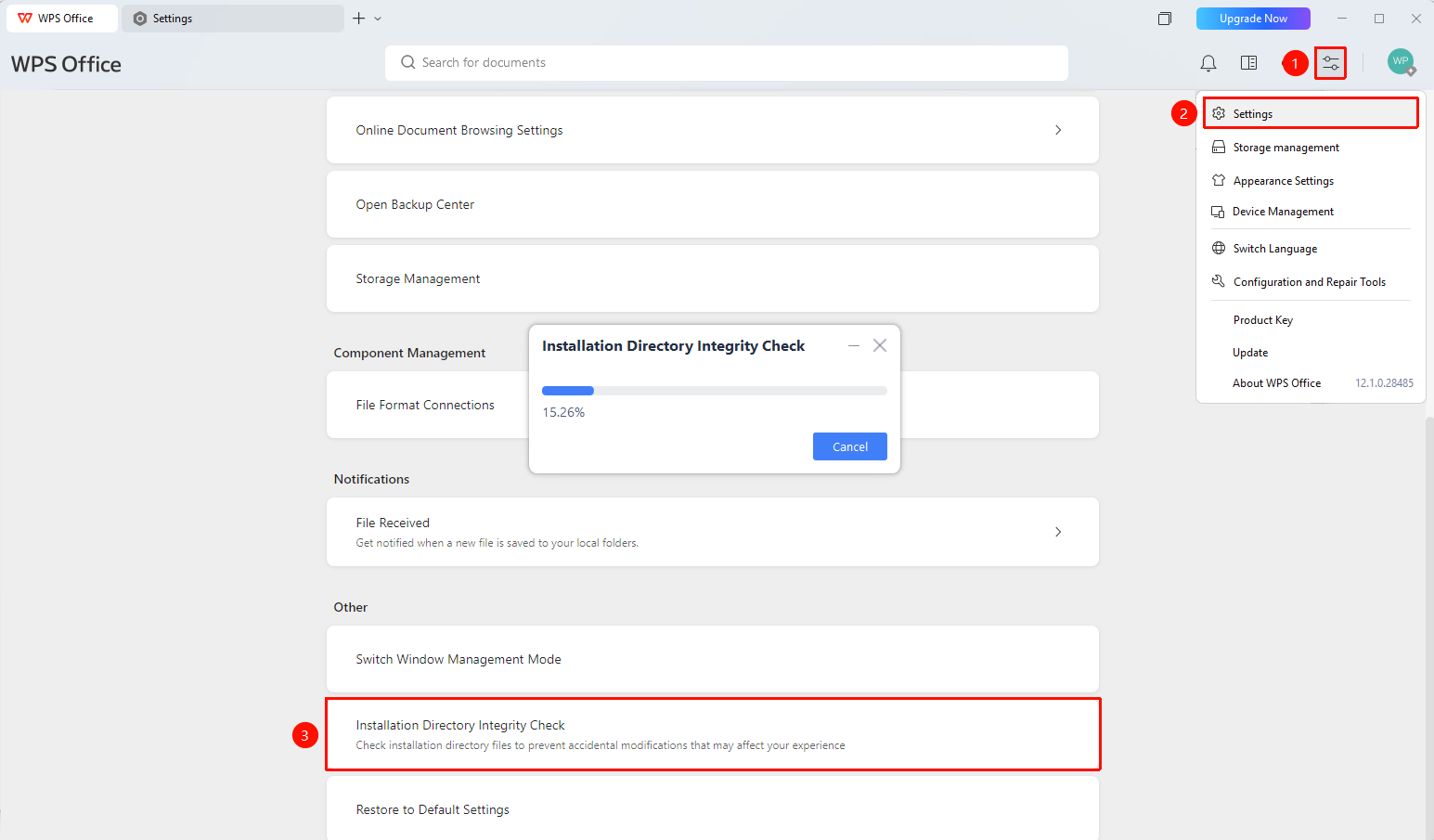The height and width of the screenshot is (840, 1434).
Task: Click the WPS Office logo tab
Action: click(62, 19)
